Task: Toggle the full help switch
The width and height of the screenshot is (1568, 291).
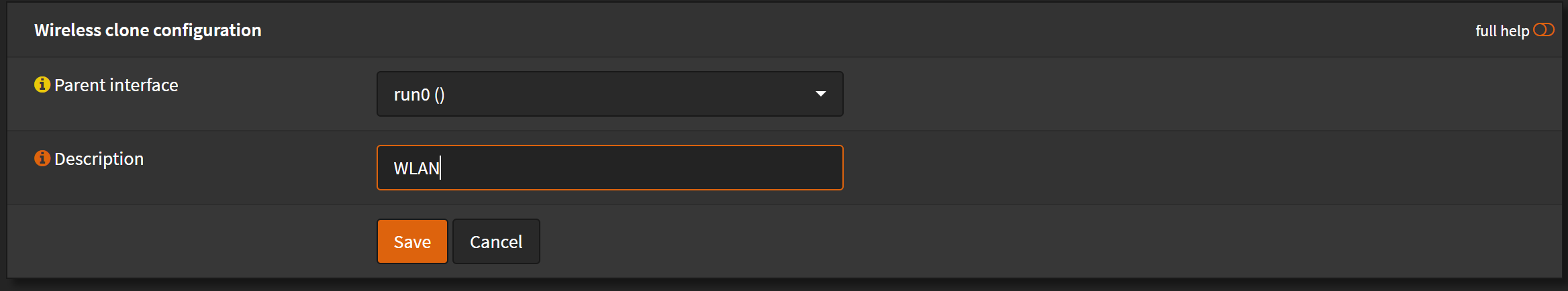Action: 1543,30
